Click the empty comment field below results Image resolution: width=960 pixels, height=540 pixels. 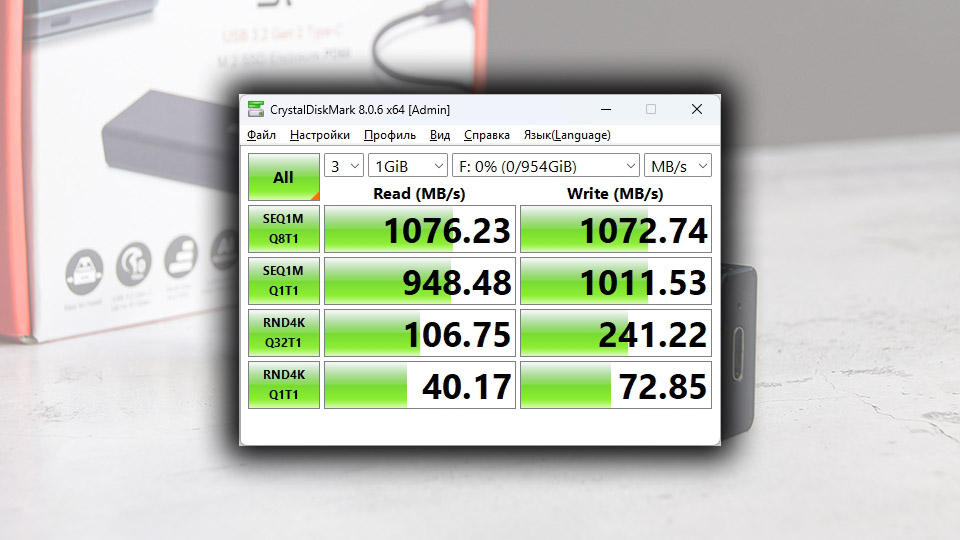pos(480,427)
